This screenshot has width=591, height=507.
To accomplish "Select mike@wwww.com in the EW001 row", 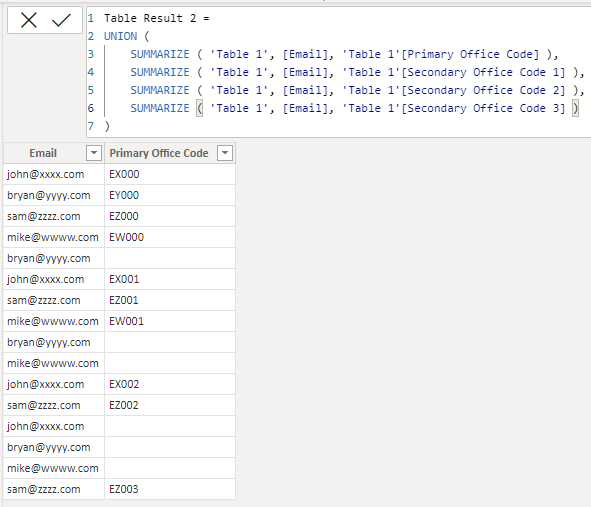I will click(54, 321).
